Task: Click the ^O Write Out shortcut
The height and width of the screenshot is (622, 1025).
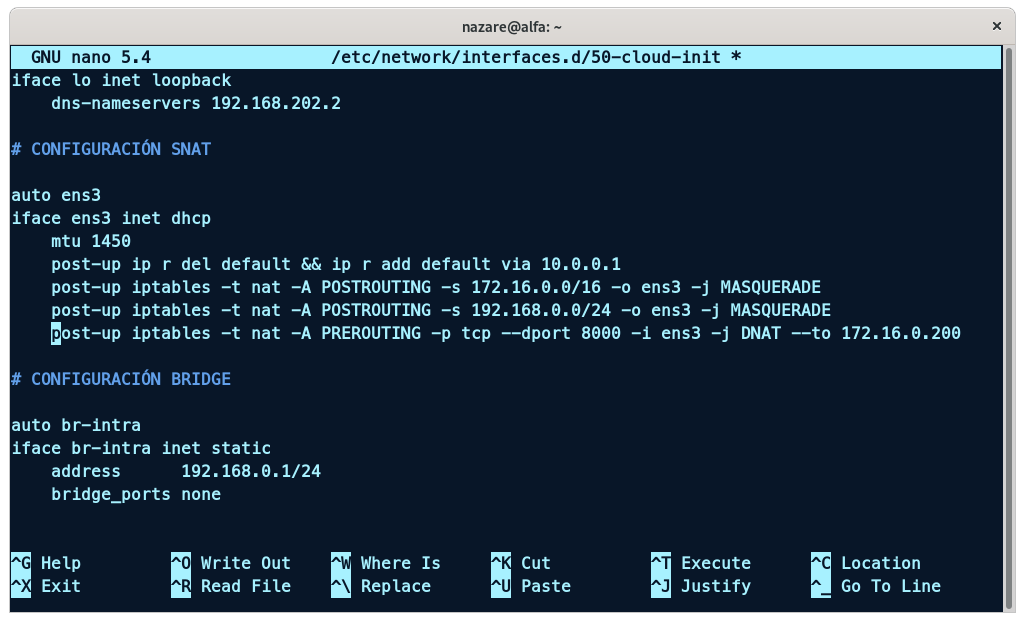Action: (230, 563)
